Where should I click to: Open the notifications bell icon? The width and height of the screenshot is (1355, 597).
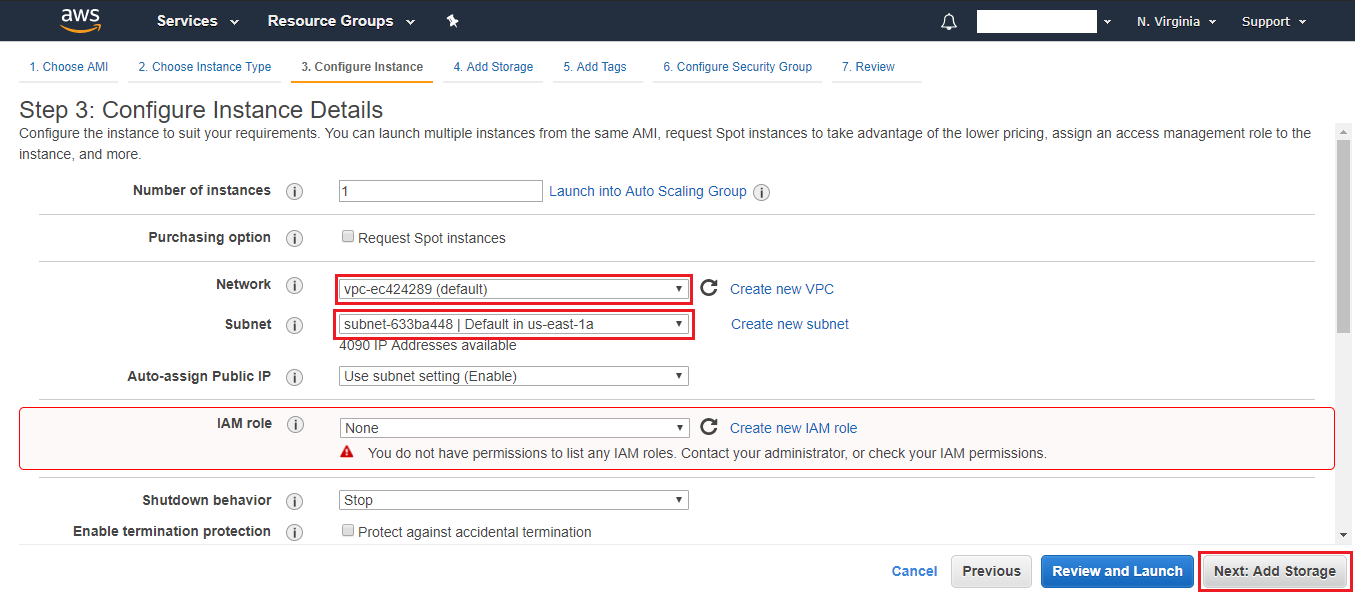[949, 22]
